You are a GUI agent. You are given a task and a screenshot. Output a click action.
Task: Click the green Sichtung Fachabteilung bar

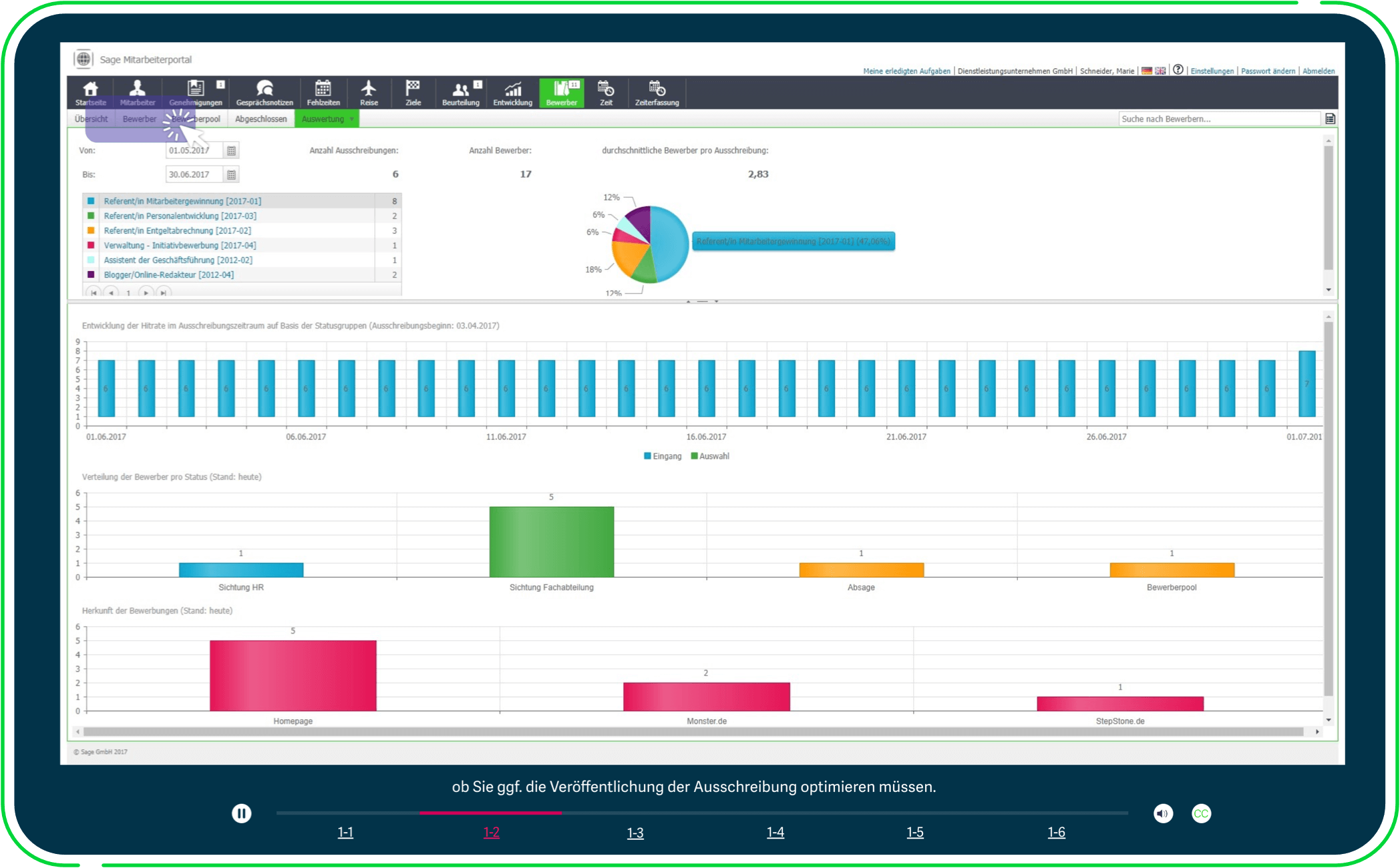point(552,541)
